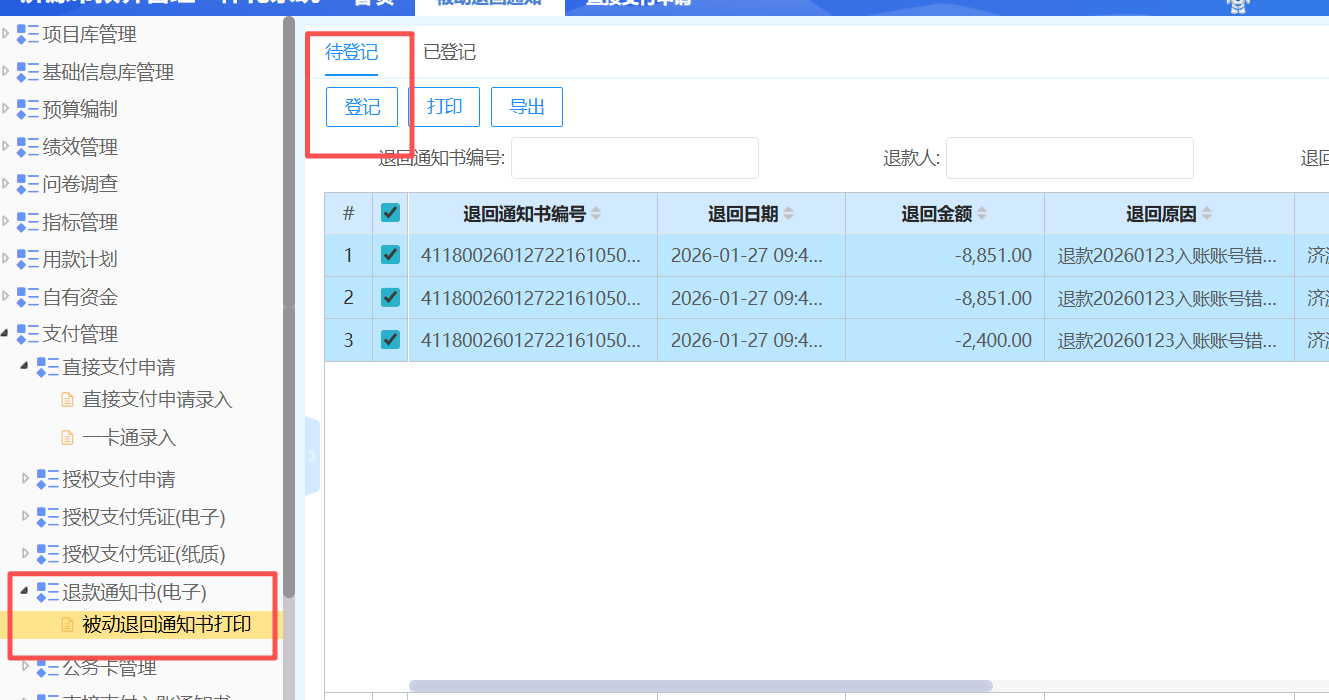Open 直接支付申请录入 in the tree

pyautogui.click(x=157, y=400)
